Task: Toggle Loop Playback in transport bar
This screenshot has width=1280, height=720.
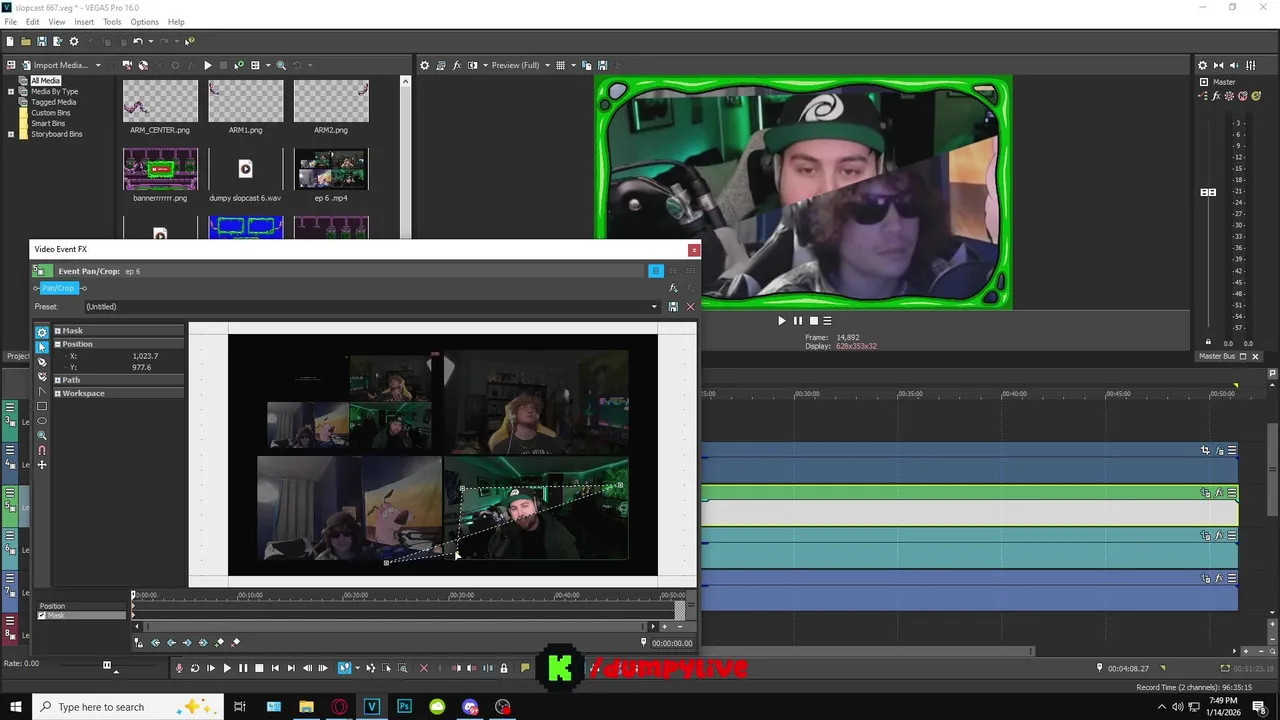Action: [195, 668]
